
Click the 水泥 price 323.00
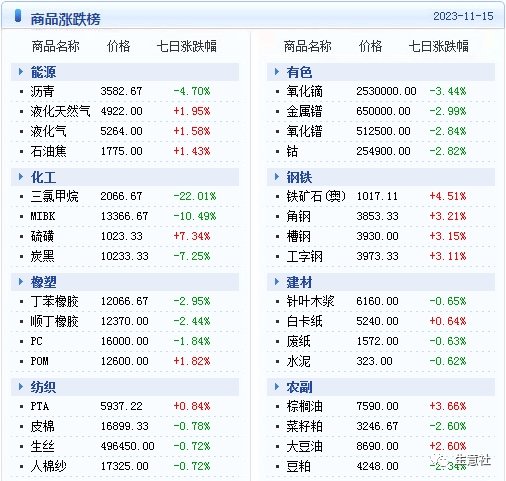coord(374,361)
